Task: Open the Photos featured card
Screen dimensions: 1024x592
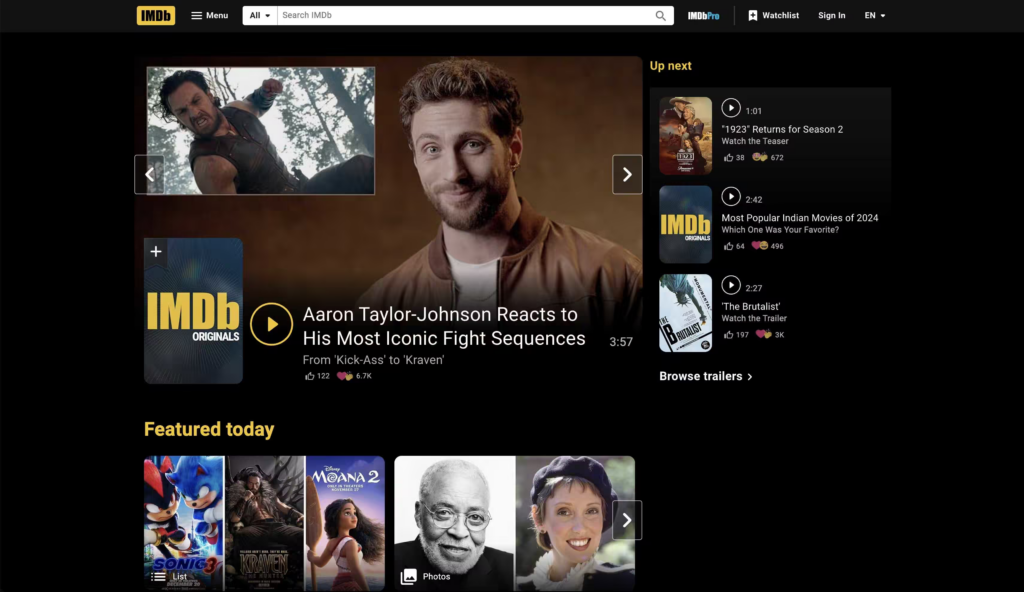Action: (514, 523)
